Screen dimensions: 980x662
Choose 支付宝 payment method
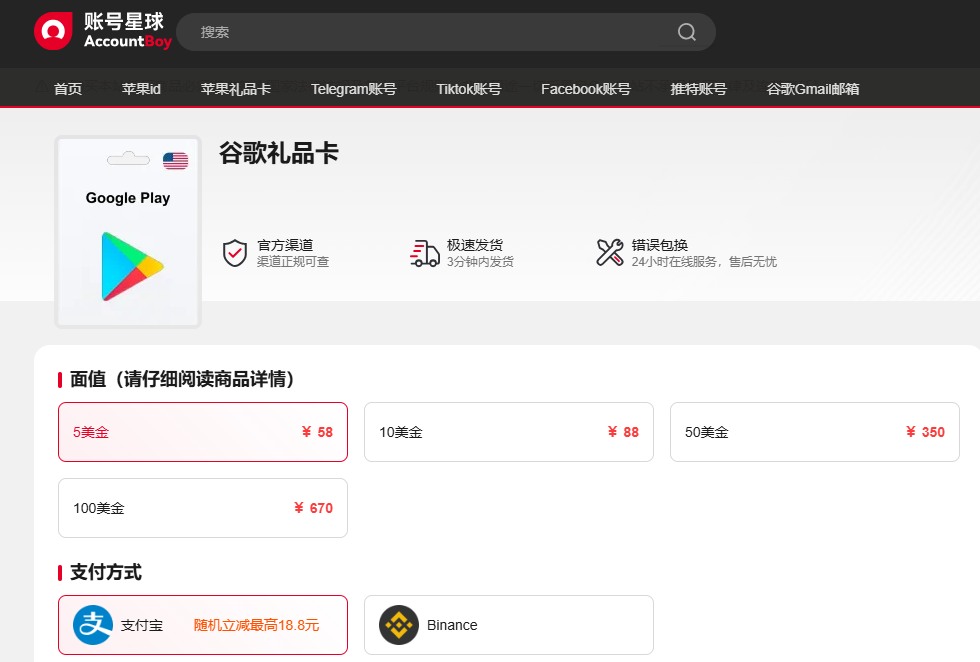point(202,625)
